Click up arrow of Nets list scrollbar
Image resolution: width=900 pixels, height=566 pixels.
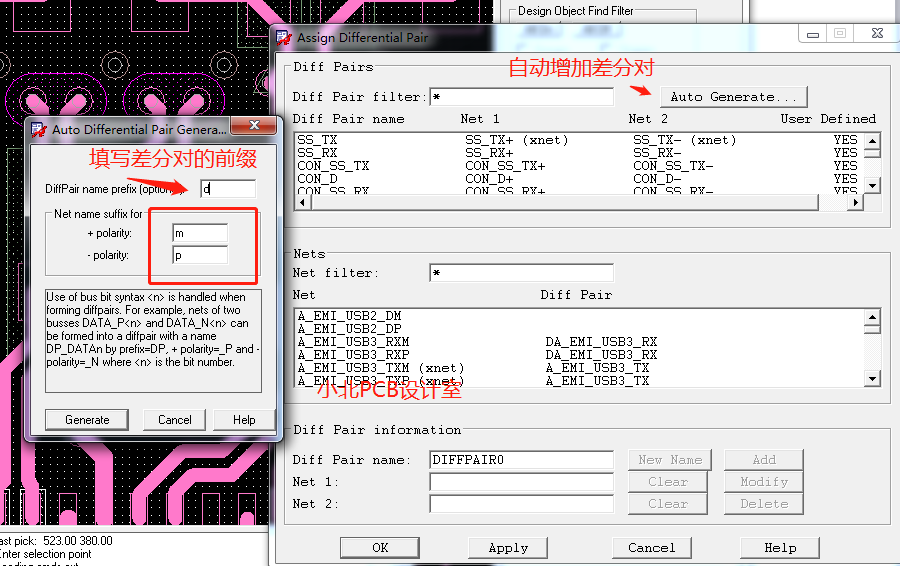pos(872,317)
